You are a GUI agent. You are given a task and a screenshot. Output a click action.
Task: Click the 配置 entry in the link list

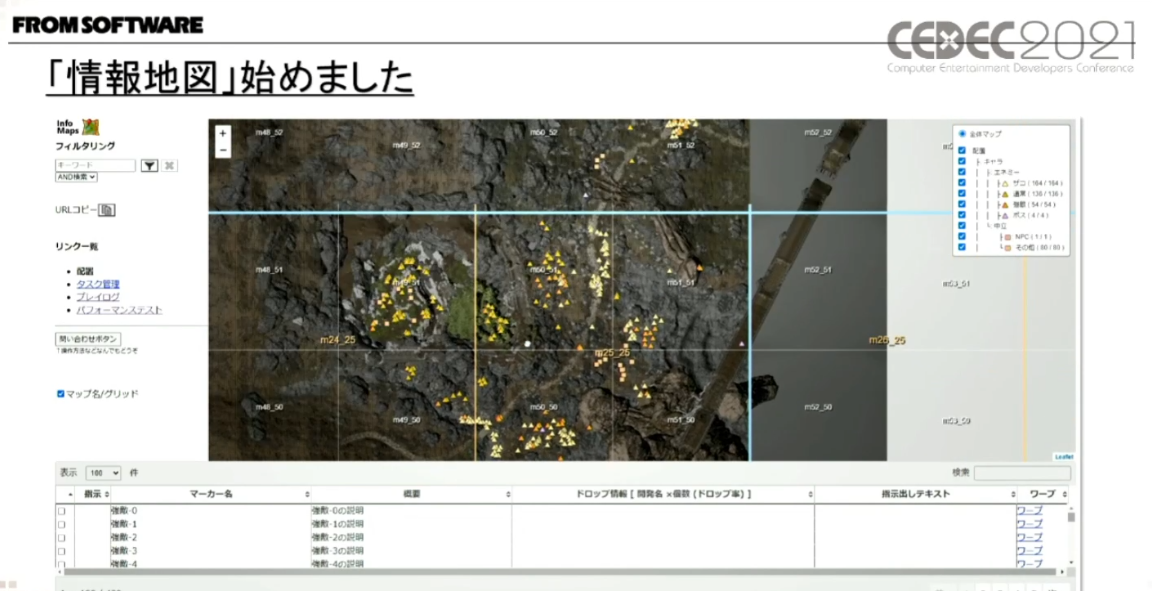[x=84, y=271]
